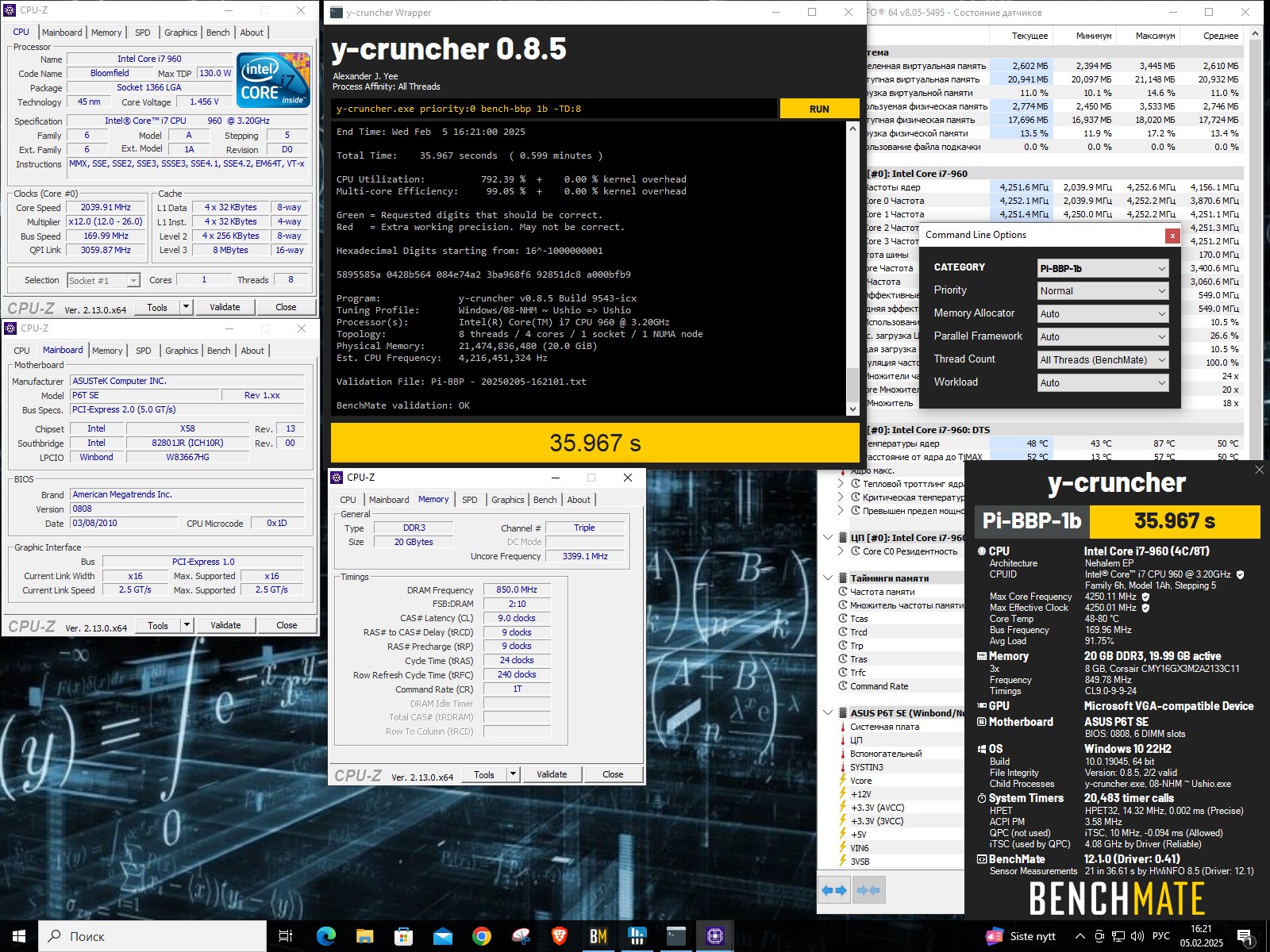The width and height of the screenshot is (1270, 952).
Task: Click the lightning icon beside +12V sensor
Action: point(843,794)
